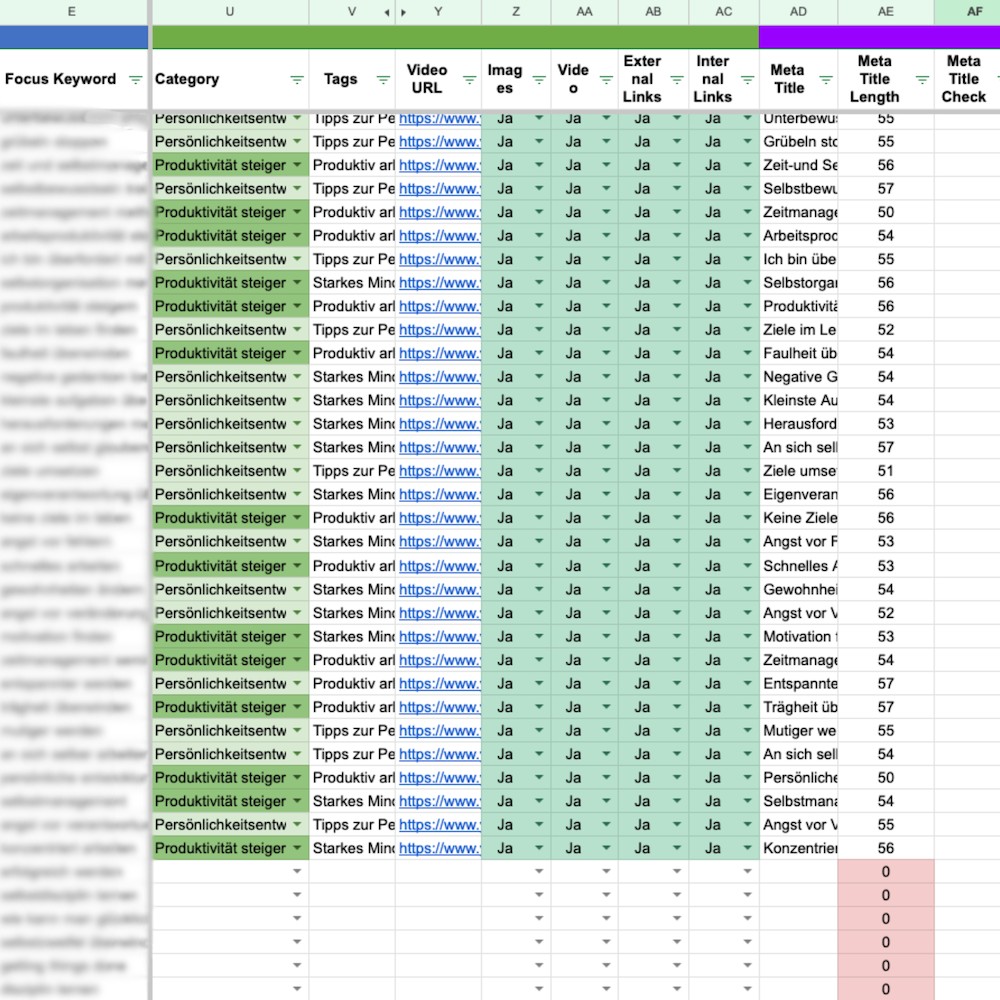Open the Internal Links filter icon
This screenshot has width=1000, height=1000.
coord(747,80)
